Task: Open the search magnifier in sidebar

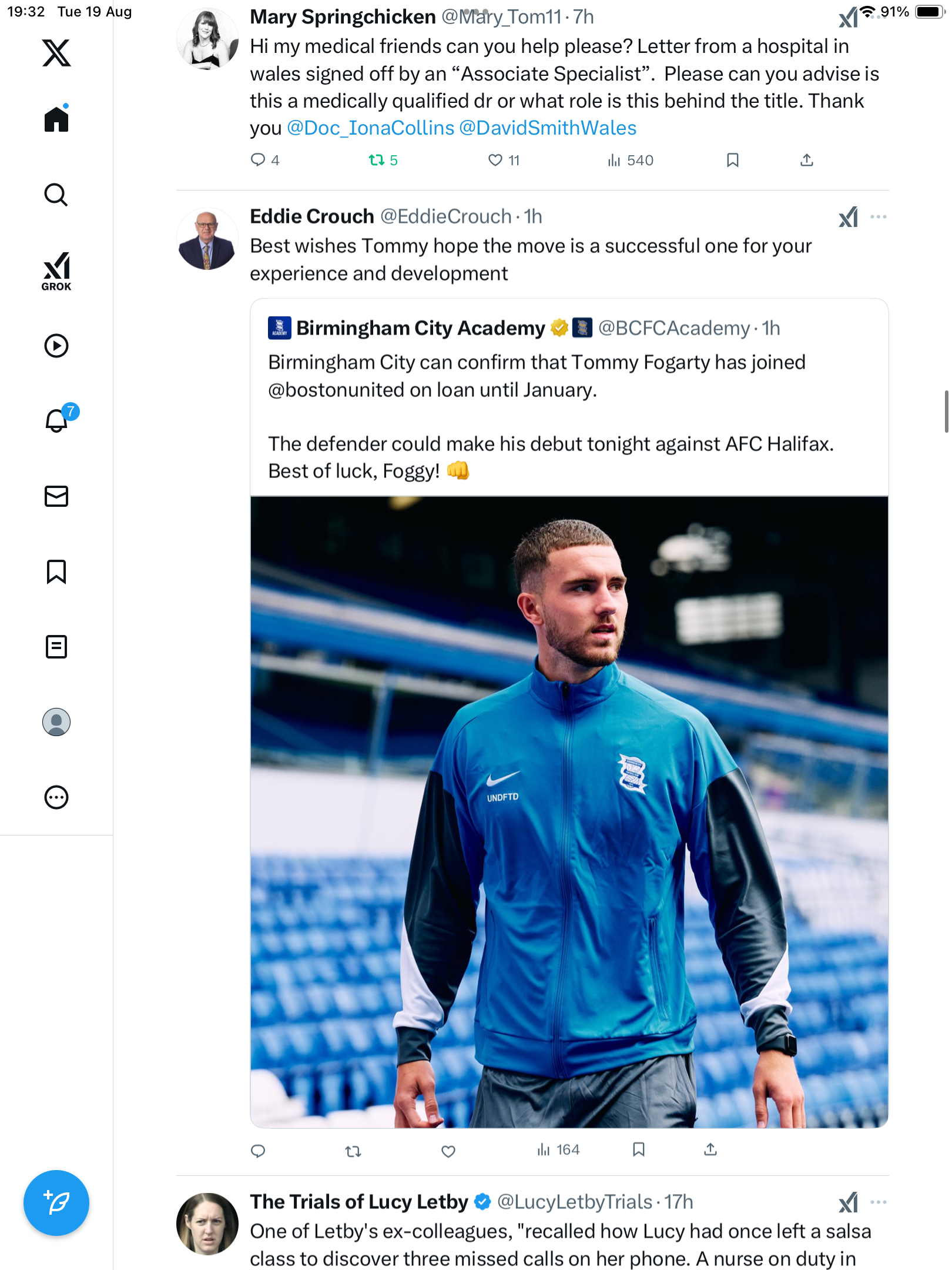Action: coord(56,195)
